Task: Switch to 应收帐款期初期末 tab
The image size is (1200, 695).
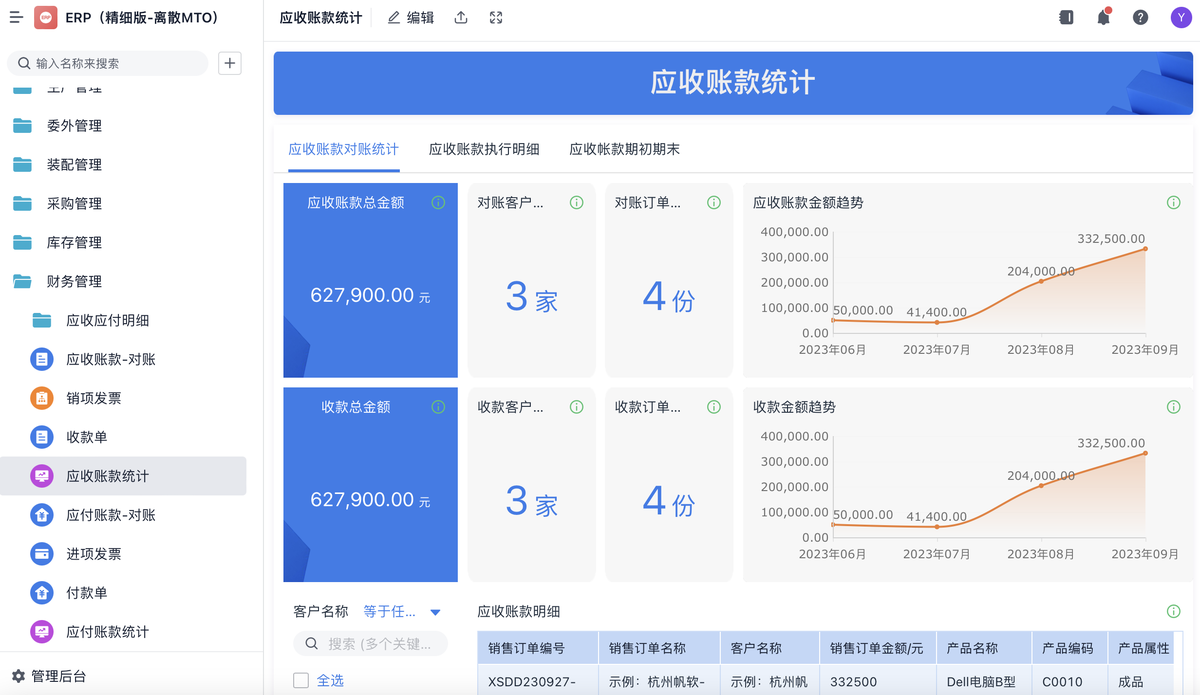Action: tap(624, 149)
